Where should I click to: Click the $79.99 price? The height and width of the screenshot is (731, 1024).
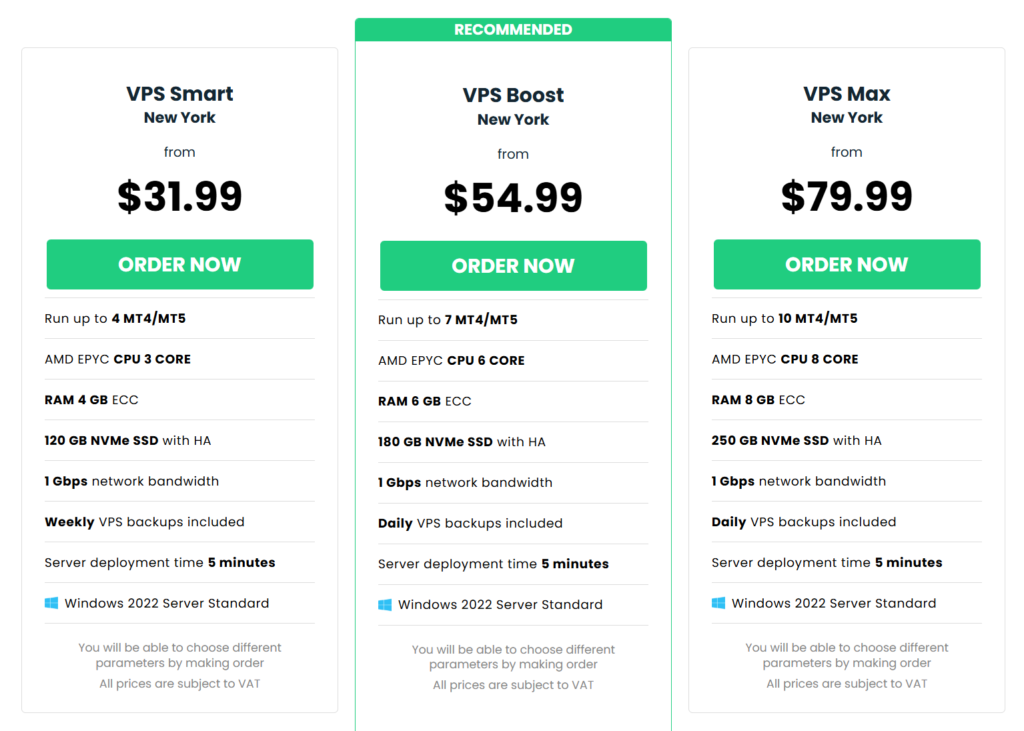pos(846,196)
